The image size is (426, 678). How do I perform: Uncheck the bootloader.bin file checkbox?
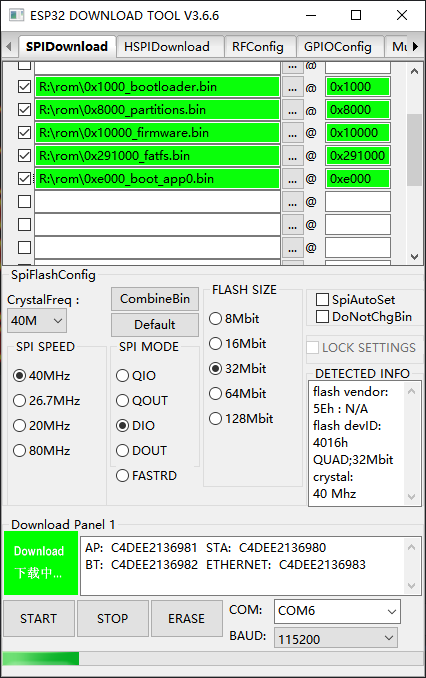24,87
